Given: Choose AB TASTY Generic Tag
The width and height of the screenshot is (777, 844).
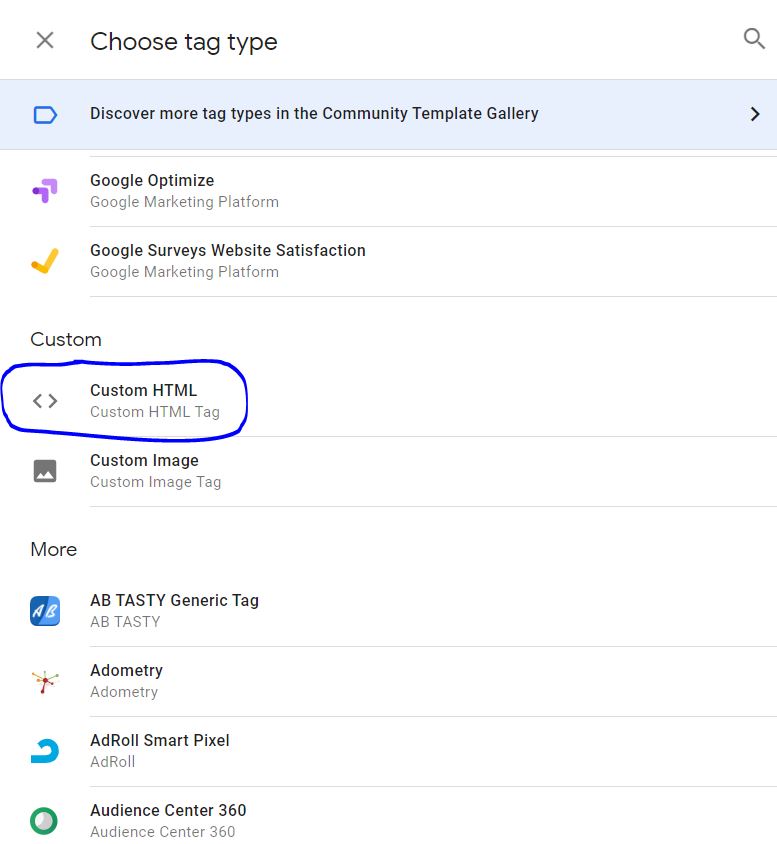Looking at the screenshot, I should (x=388, y=611).
